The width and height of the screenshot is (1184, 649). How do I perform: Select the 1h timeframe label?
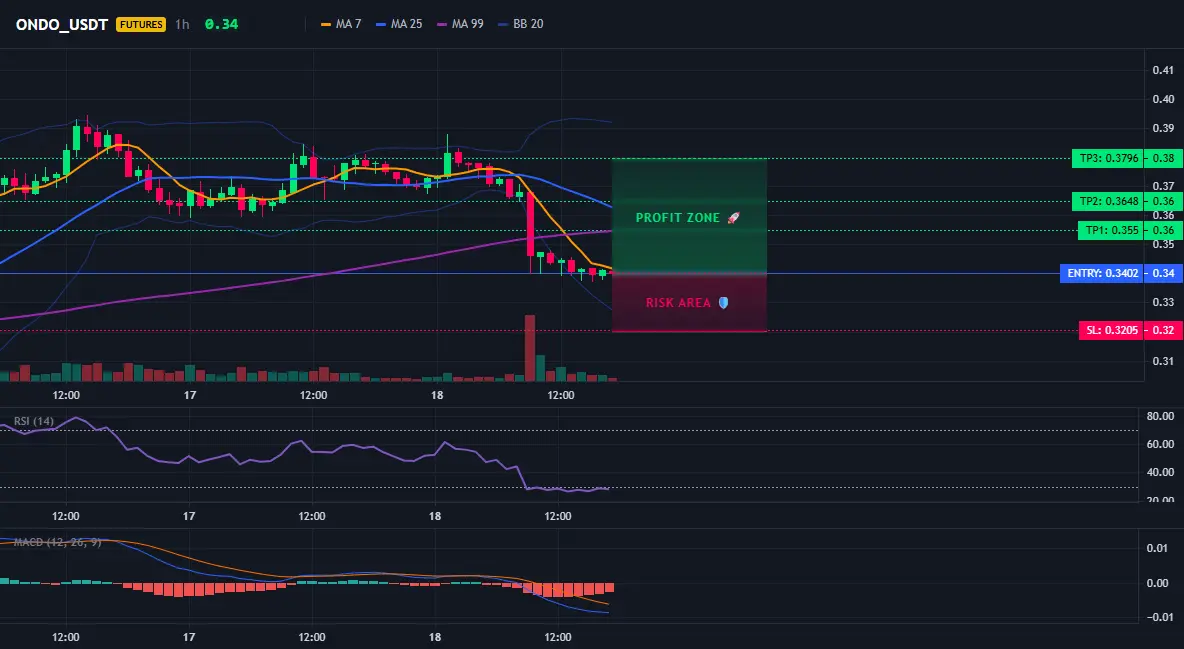[182, 24]
